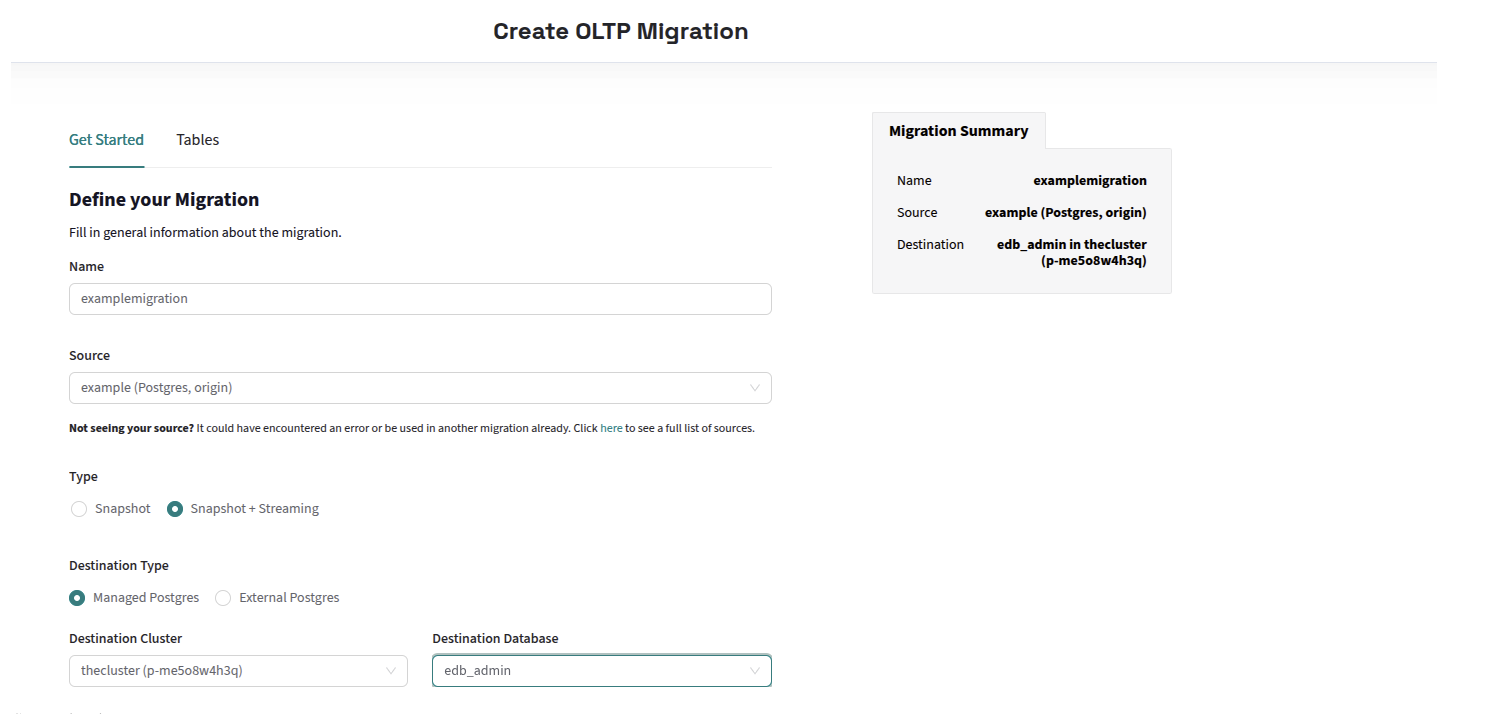Choose Managed Postgres destination type

[x=77, y=597]
